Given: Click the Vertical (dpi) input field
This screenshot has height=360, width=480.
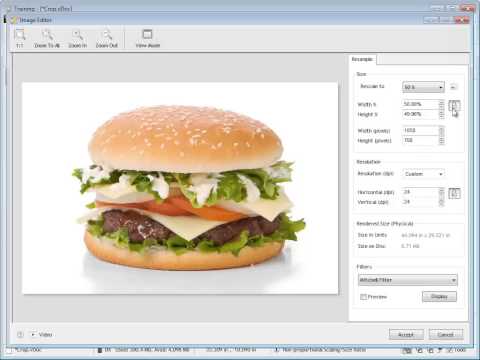Looking at the screenshot, I should 420,202.
